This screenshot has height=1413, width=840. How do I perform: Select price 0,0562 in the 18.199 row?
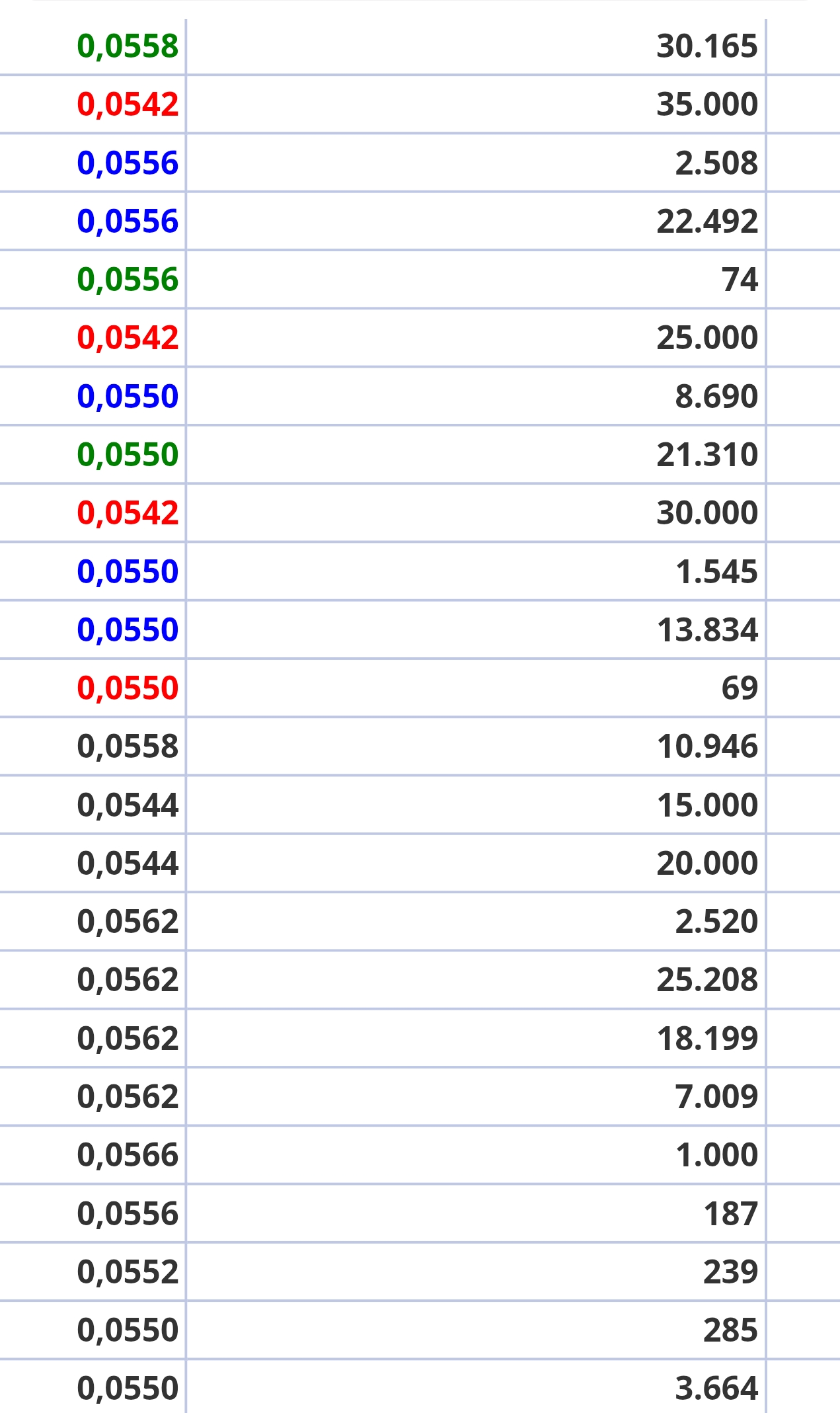click(128, 1039)
